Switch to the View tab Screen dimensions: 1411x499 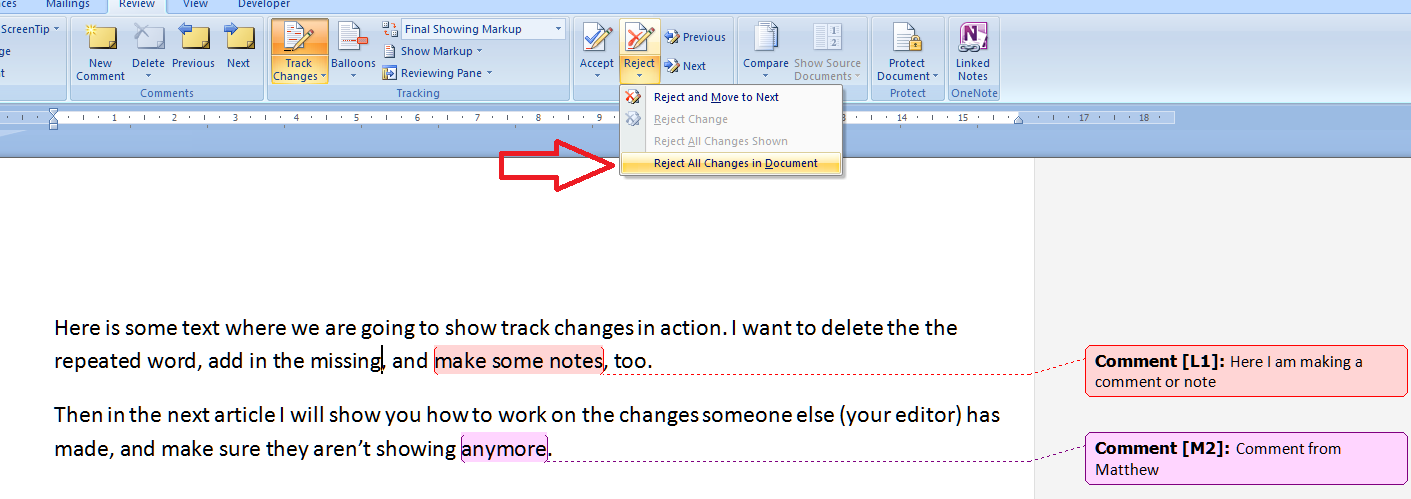tap(196, 4)
